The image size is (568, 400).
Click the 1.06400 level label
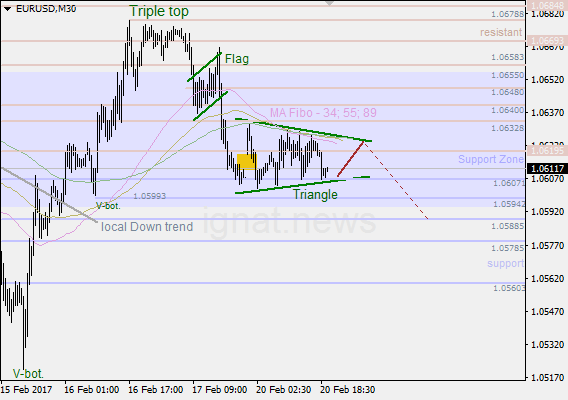click(508, 110)
